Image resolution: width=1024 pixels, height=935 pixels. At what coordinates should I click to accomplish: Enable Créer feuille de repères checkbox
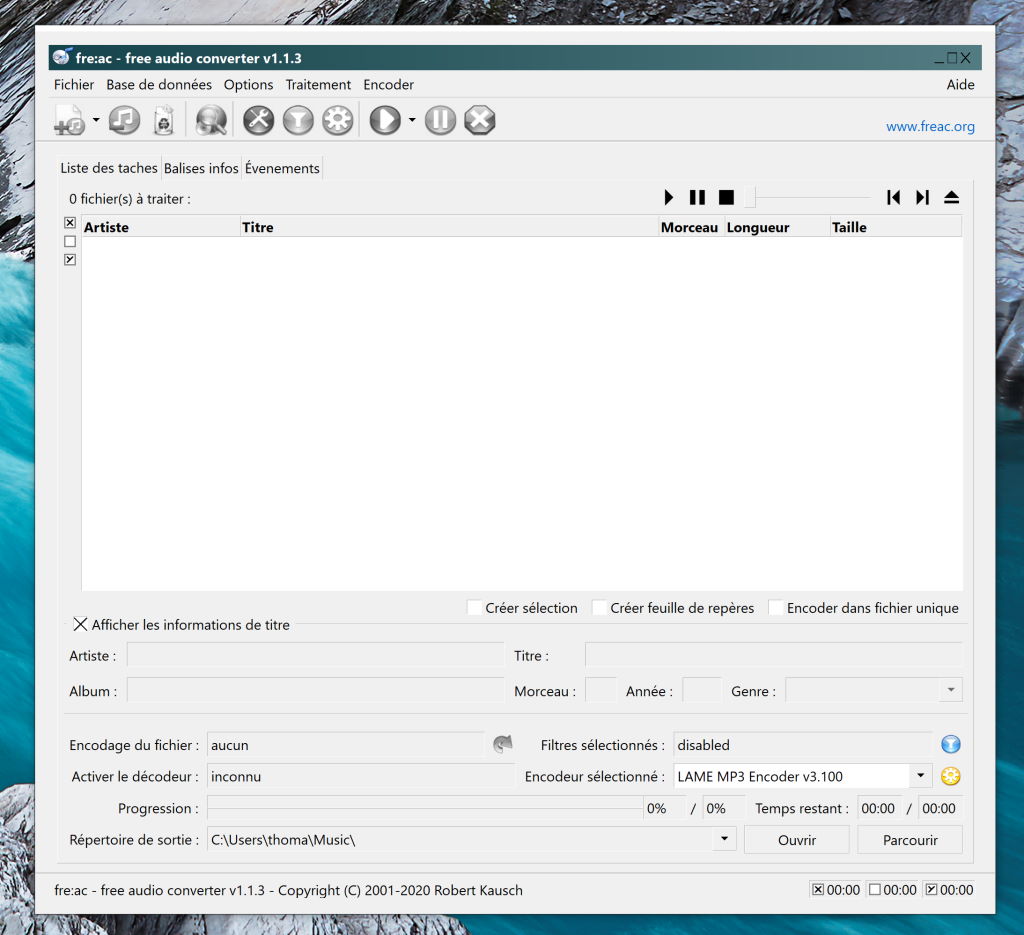click(600, 608)
